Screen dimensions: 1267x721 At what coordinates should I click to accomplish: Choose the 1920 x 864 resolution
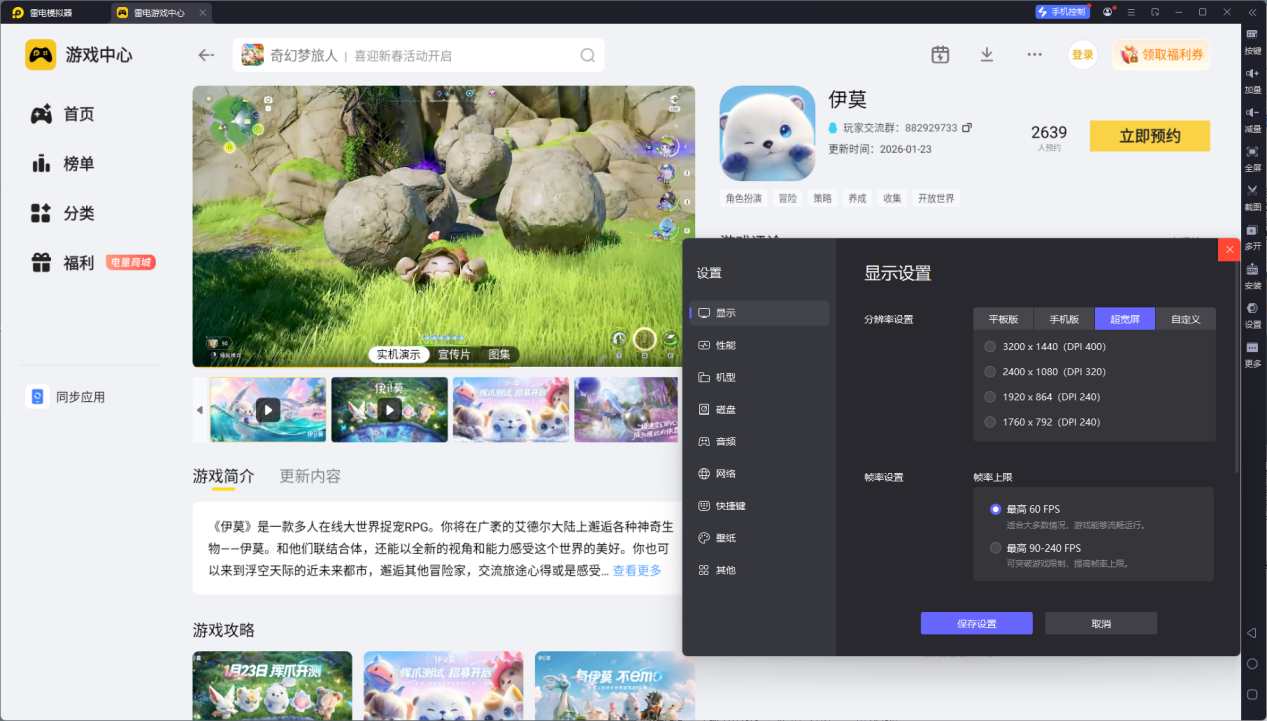coord(990,397)
